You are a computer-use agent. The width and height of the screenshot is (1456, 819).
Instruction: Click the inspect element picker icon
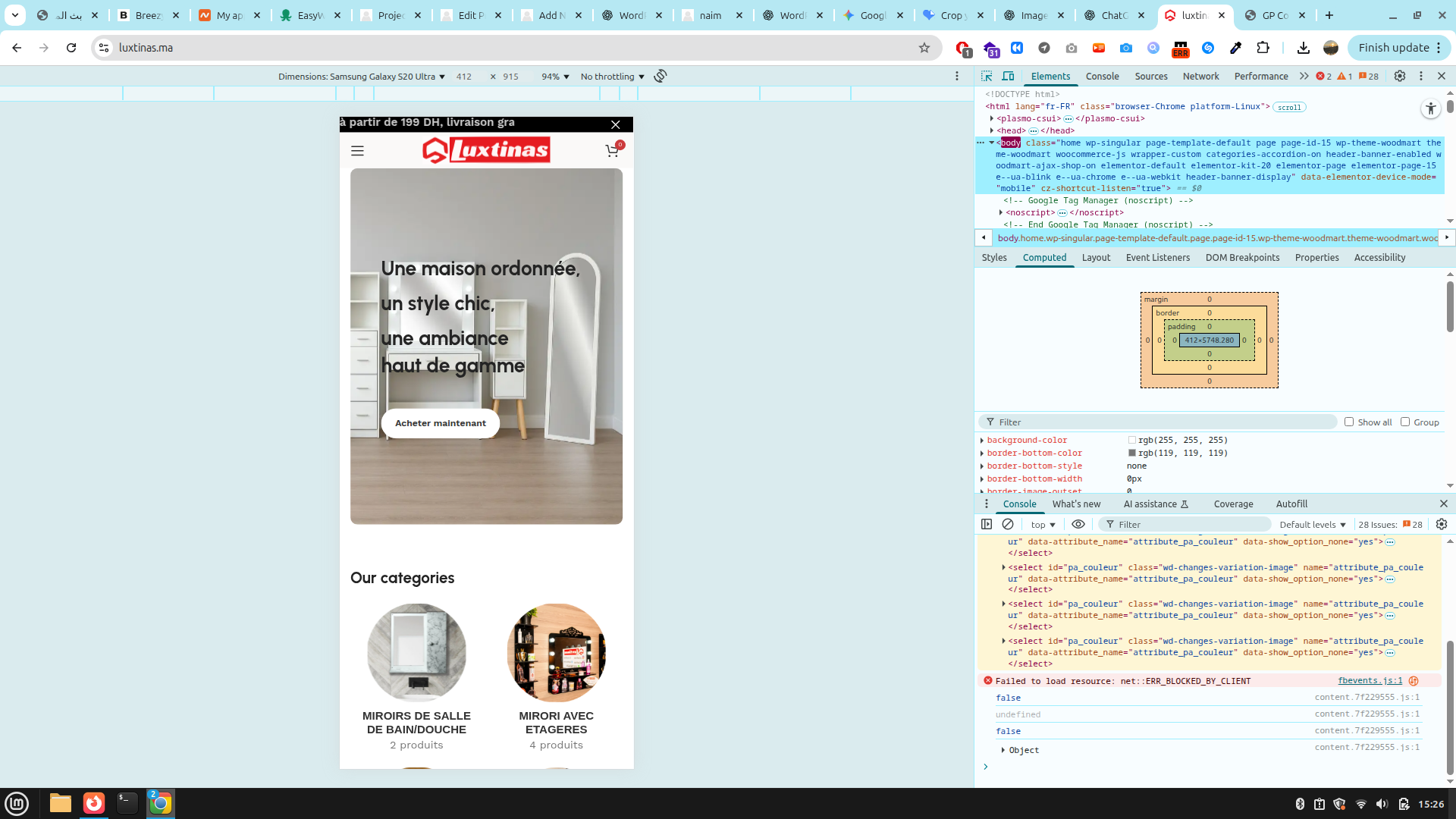(987, 76)
